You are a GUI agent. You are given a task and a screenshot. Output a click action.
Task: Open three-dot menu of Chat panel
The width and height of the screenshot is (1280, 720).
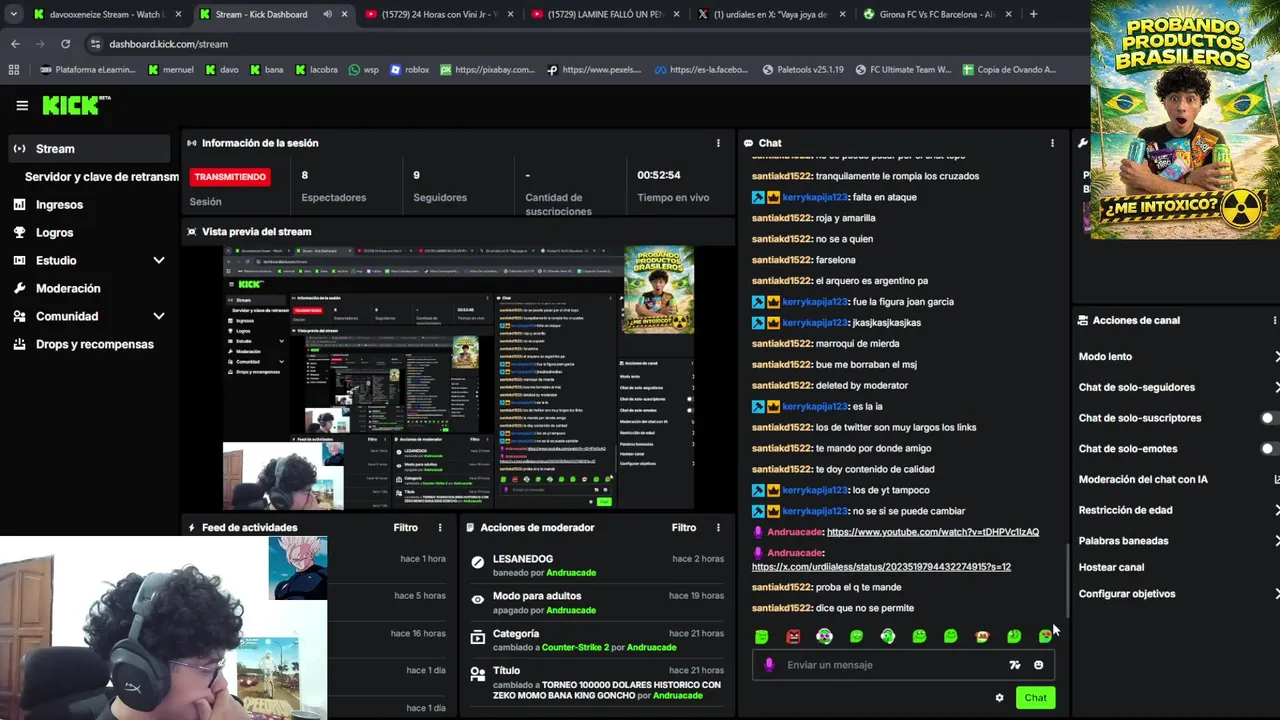click(1052, 143)
